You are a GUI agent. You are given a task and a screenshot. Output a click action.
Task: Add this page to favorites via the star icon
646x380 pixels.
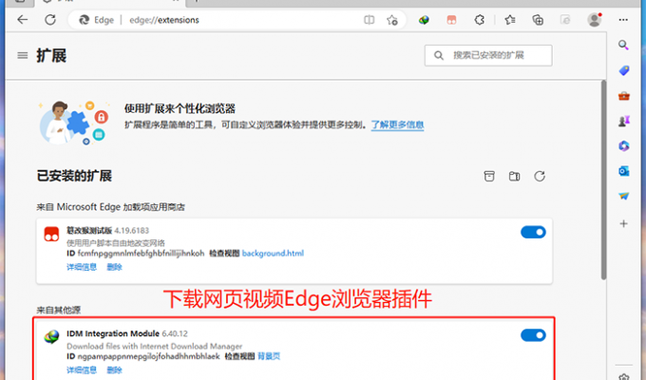(x=392, y=20)
